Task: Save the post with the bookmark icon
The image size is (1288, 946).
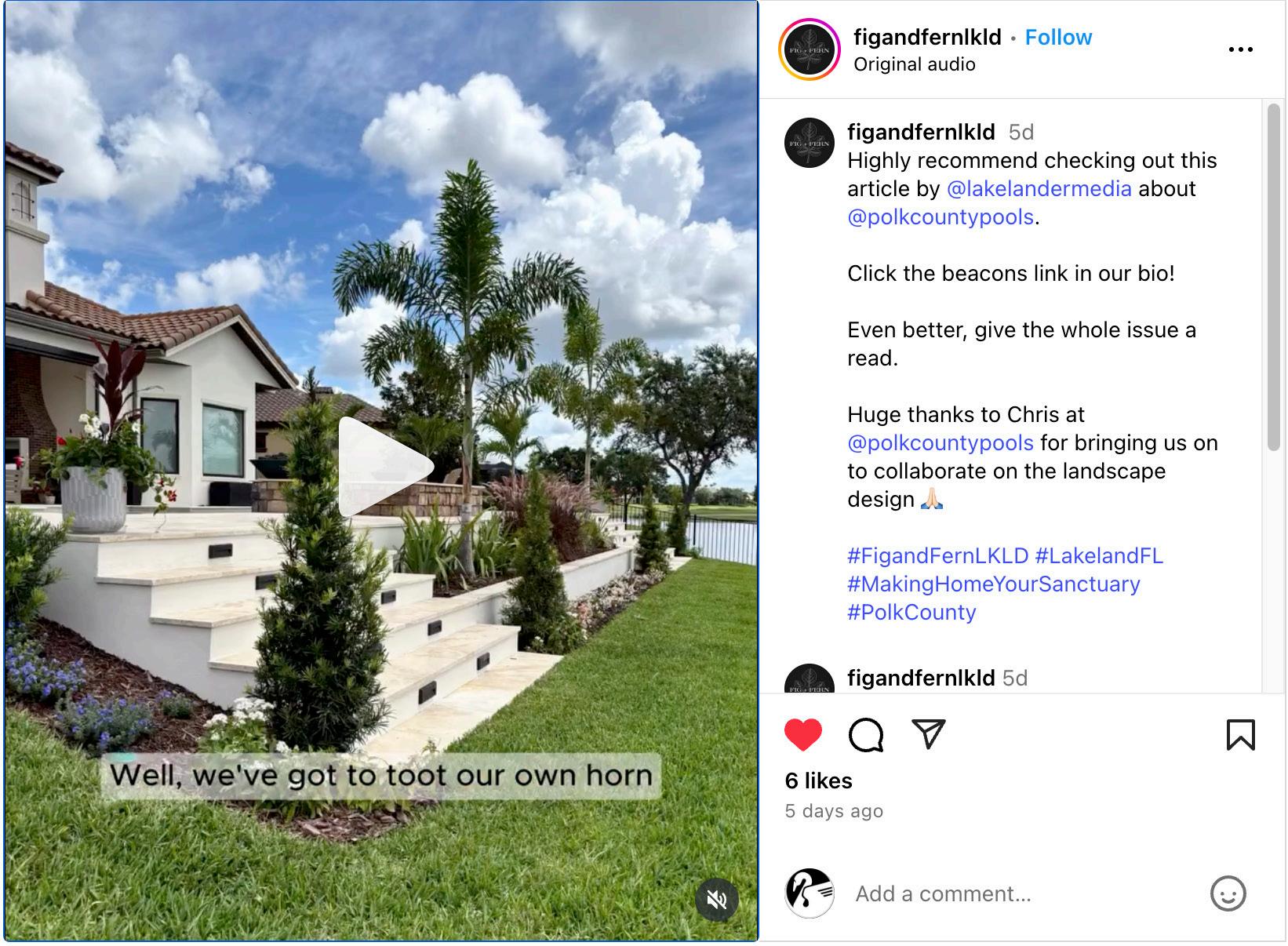Action: 1240,734
